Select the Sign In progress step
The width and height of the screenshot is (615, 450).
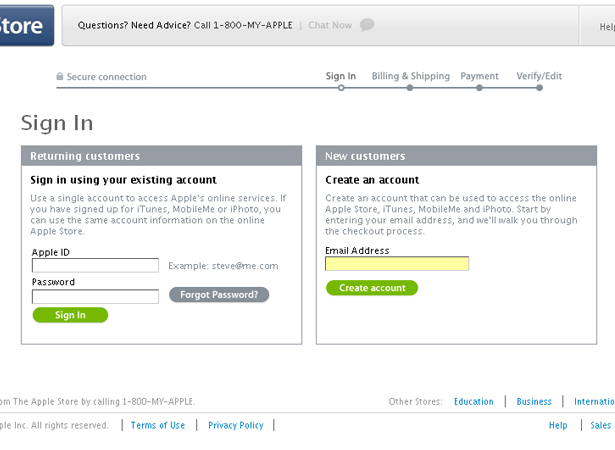click(341, 77)
